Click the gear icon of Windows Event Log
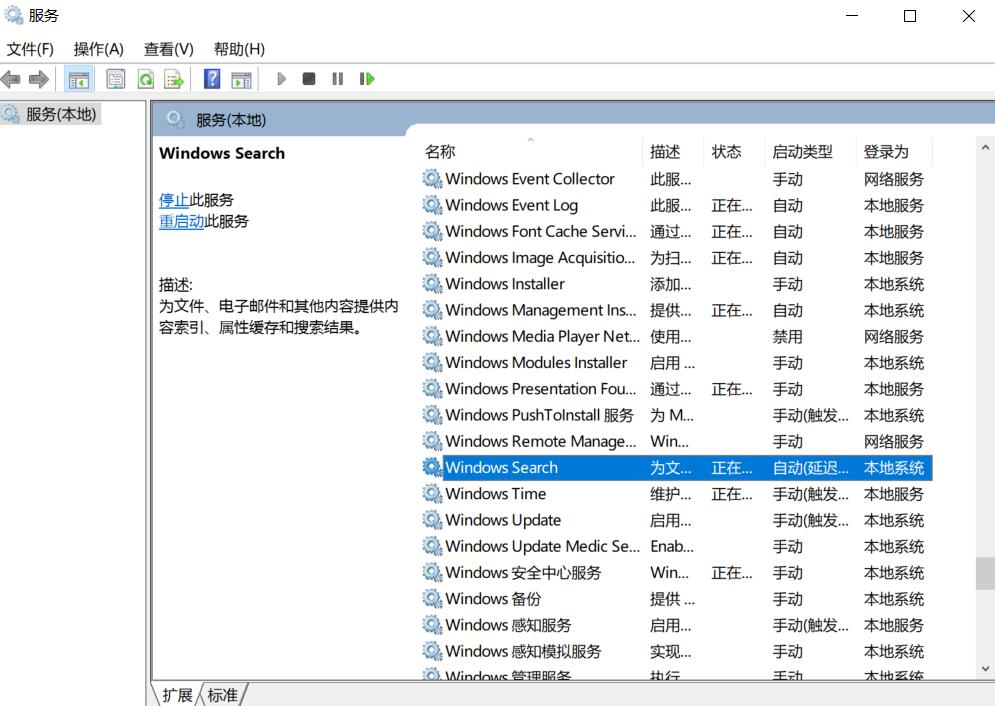The width and height of the screenshot is (995, 706). pos(432,205)
